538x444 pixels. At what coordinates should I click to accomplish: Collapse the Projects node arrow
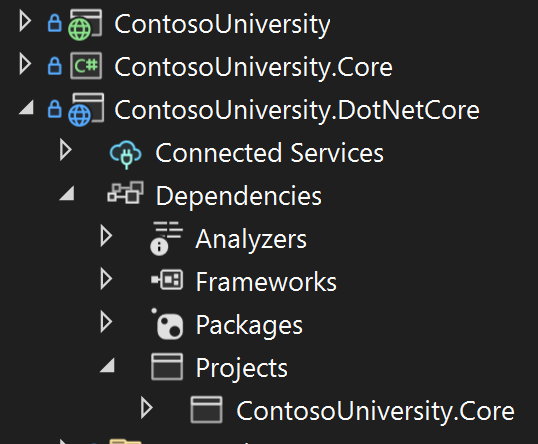pyautogui.click(x=107, y=365)
